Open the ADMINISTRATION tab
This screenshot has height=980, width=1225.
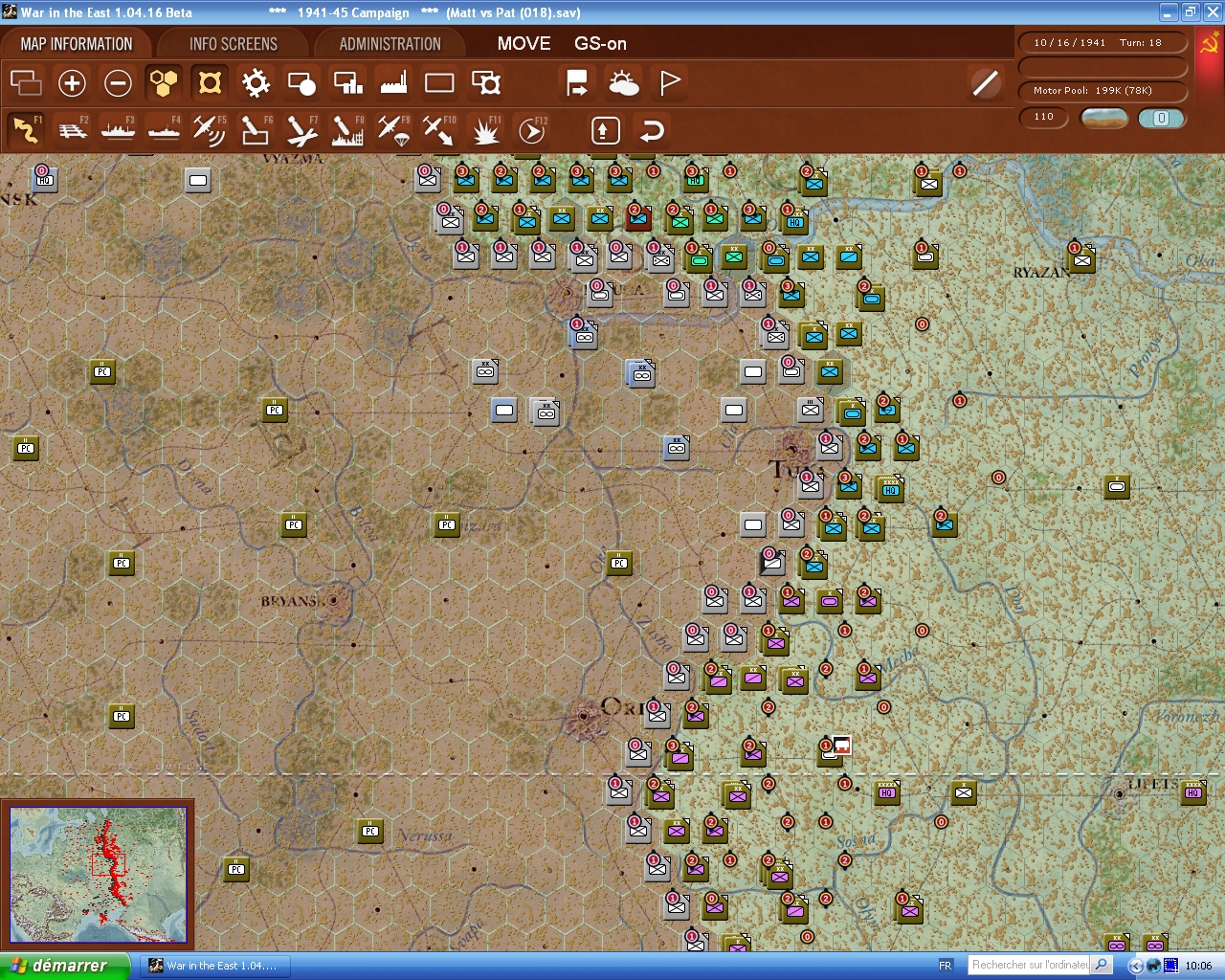click(390, 44)
